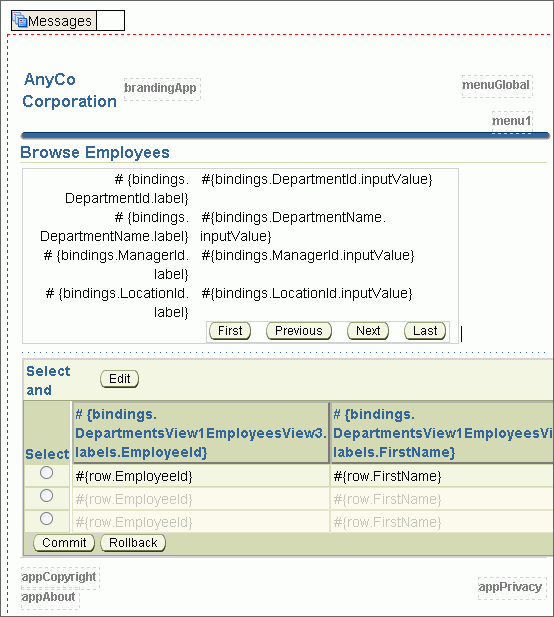Click the first #{row.EmployeeId} cell
This screenshot has width=554, height=617.
point(201,477)
